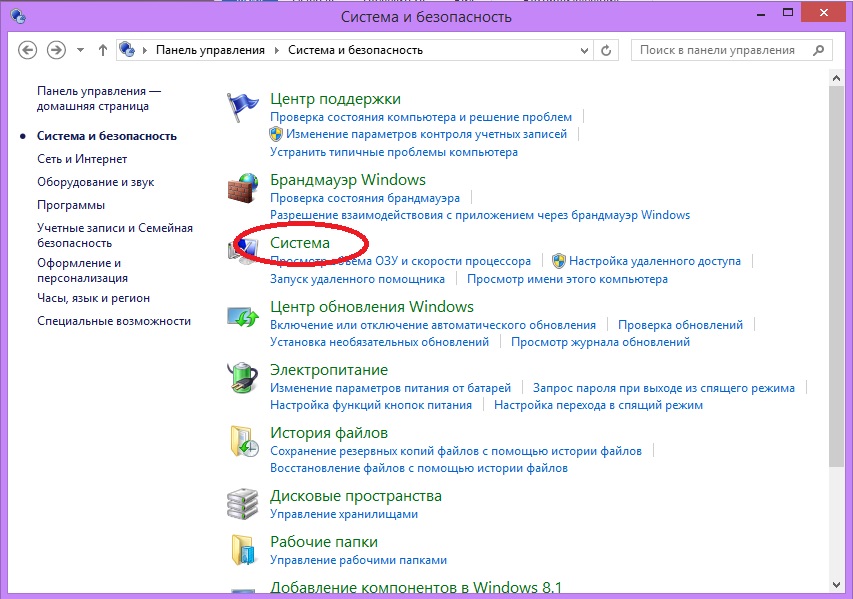The height and width of the screenshot is (599, 853).
Task: Refresh the Control Panel view
Action: (606, 50)
